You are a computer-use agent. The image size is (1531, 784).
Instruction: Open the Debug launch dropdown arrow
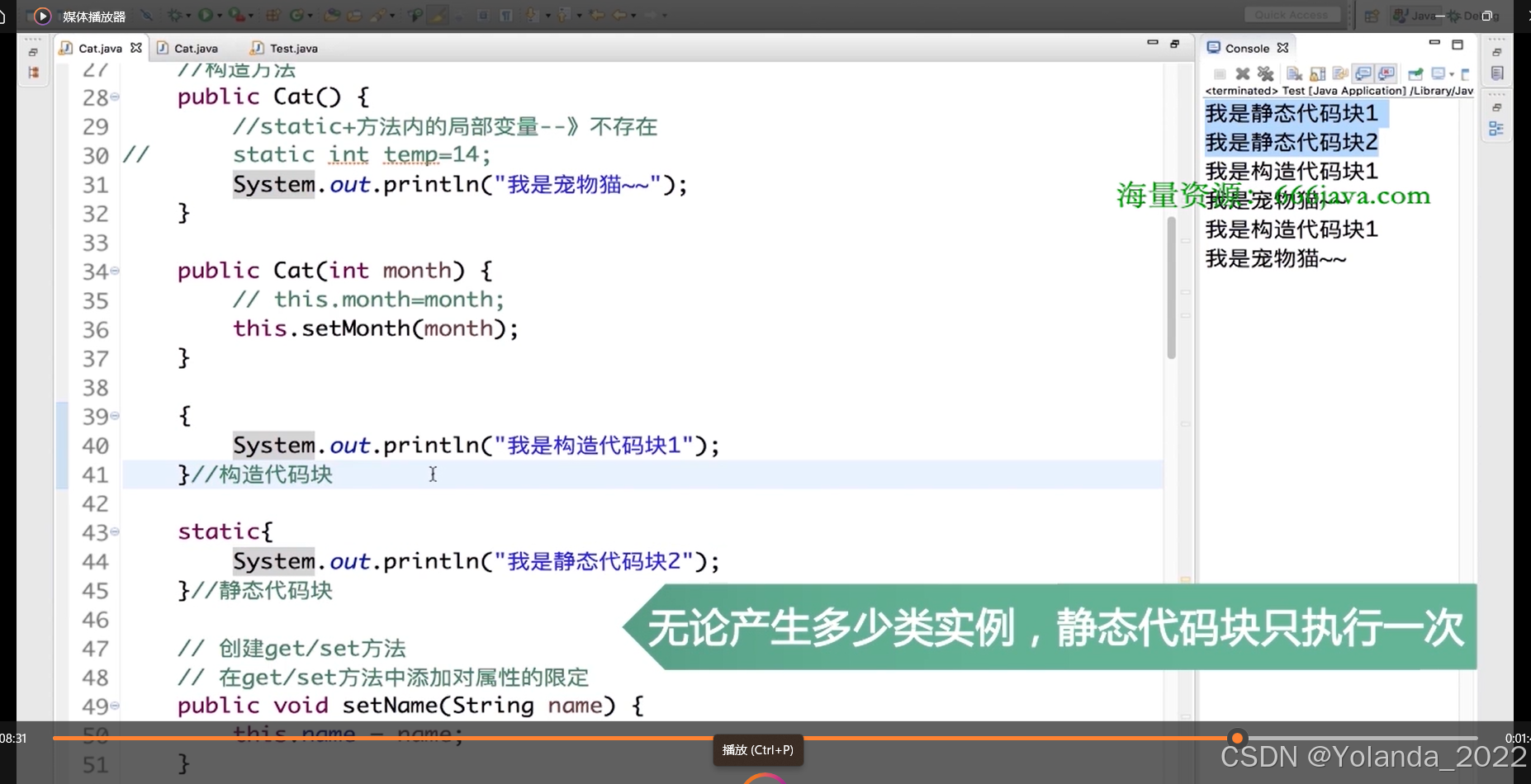[x=188, y=15]
